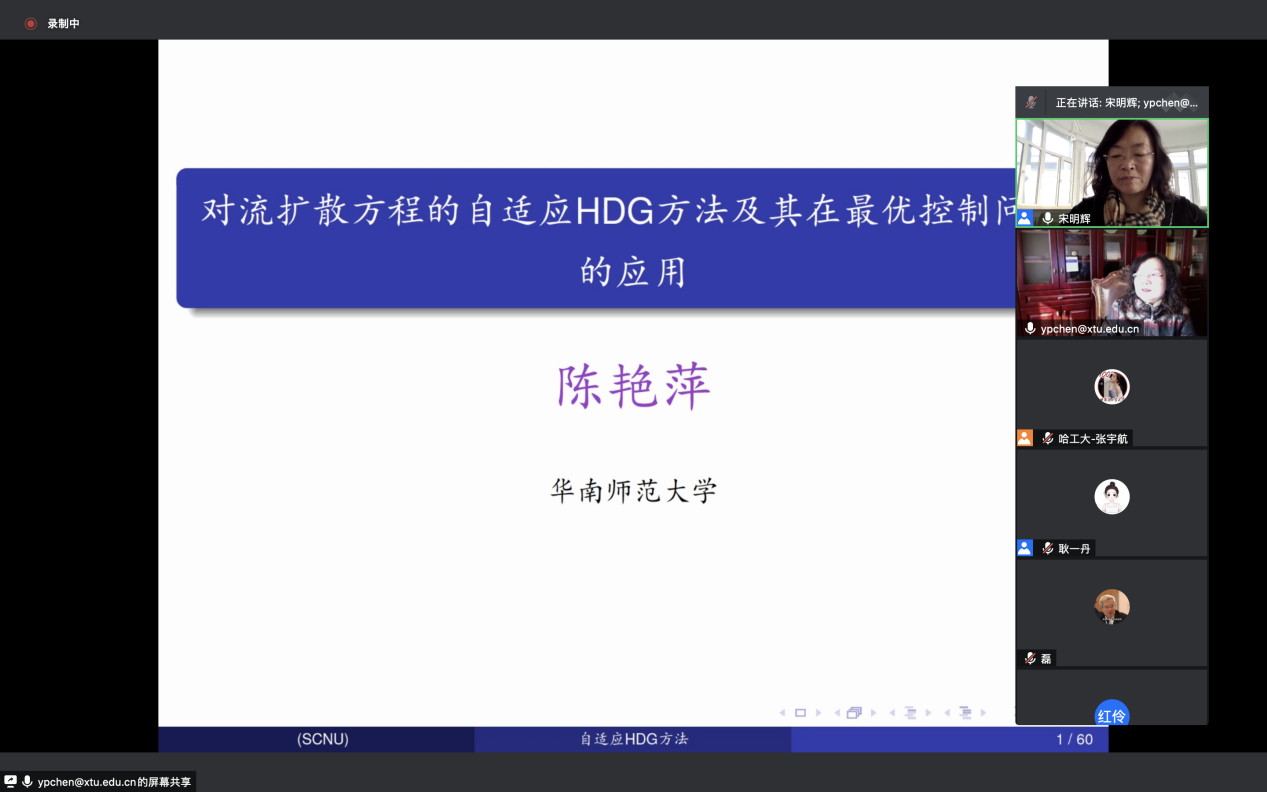Click the 自适应HDG方法 footer title link
Viewport: 1267px width, 792px height.
coord(634,739)
